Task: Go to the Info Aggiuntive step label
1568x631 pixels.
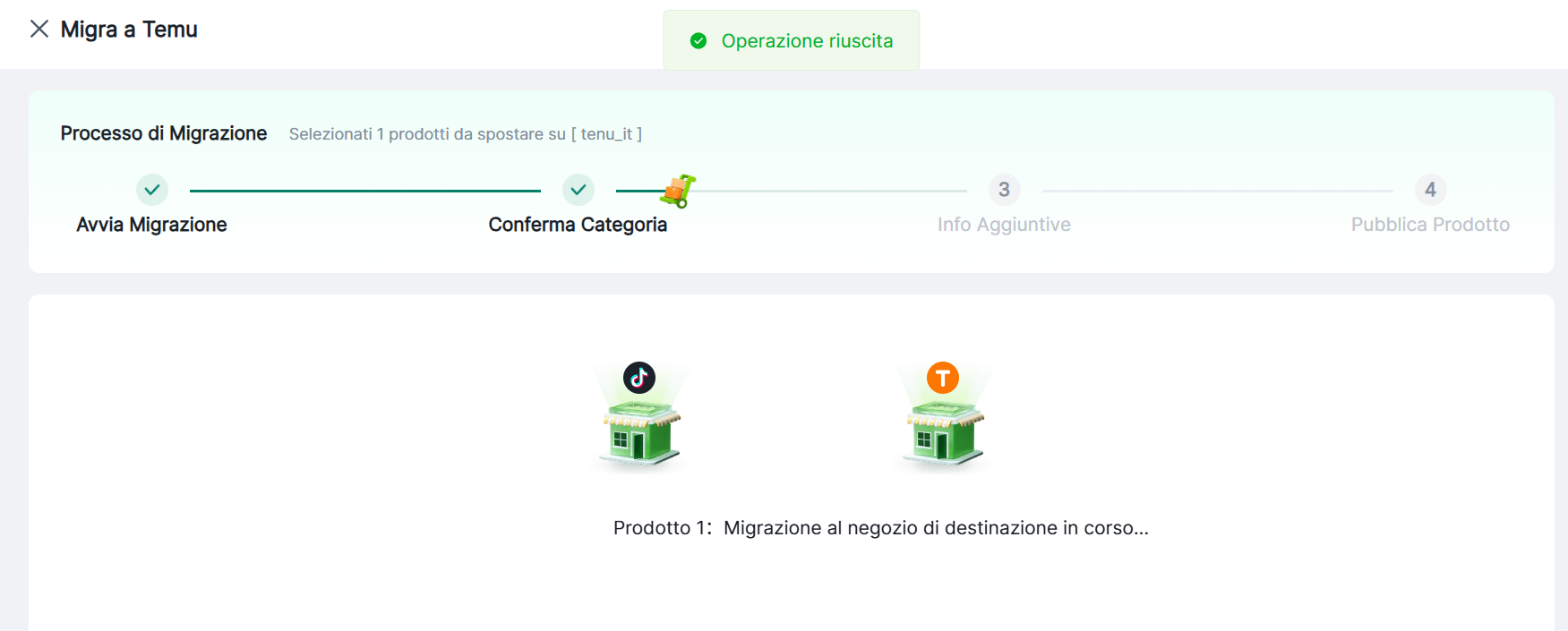Action: 1004,225
